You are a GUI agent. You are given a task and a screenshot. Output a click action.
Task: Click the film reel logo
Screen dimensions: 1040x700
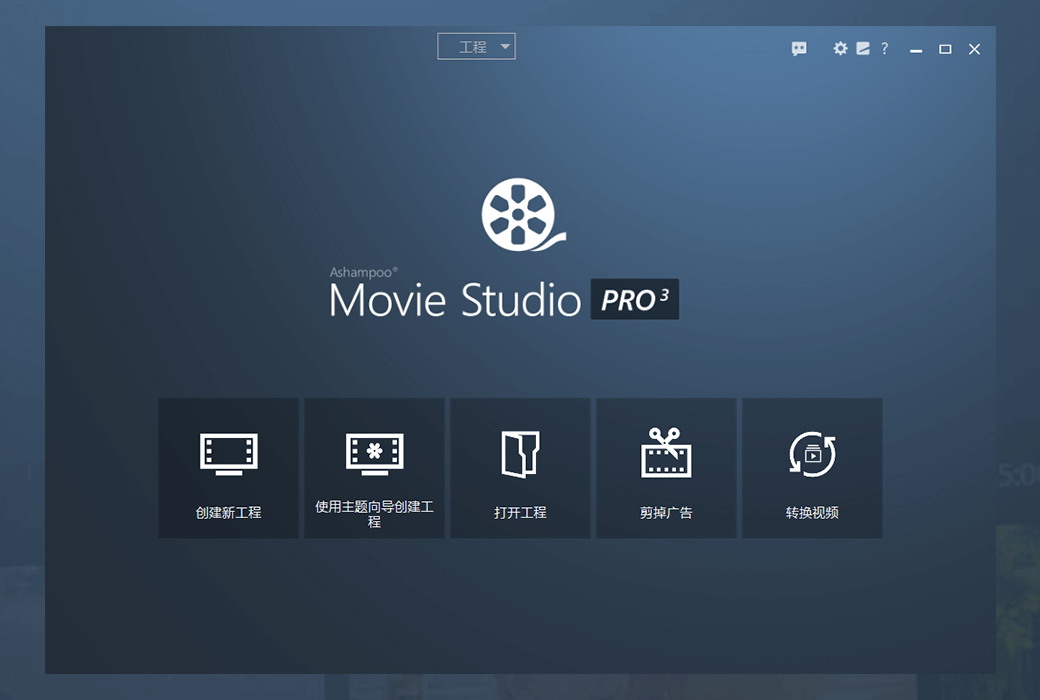click(x=523, y=214)
